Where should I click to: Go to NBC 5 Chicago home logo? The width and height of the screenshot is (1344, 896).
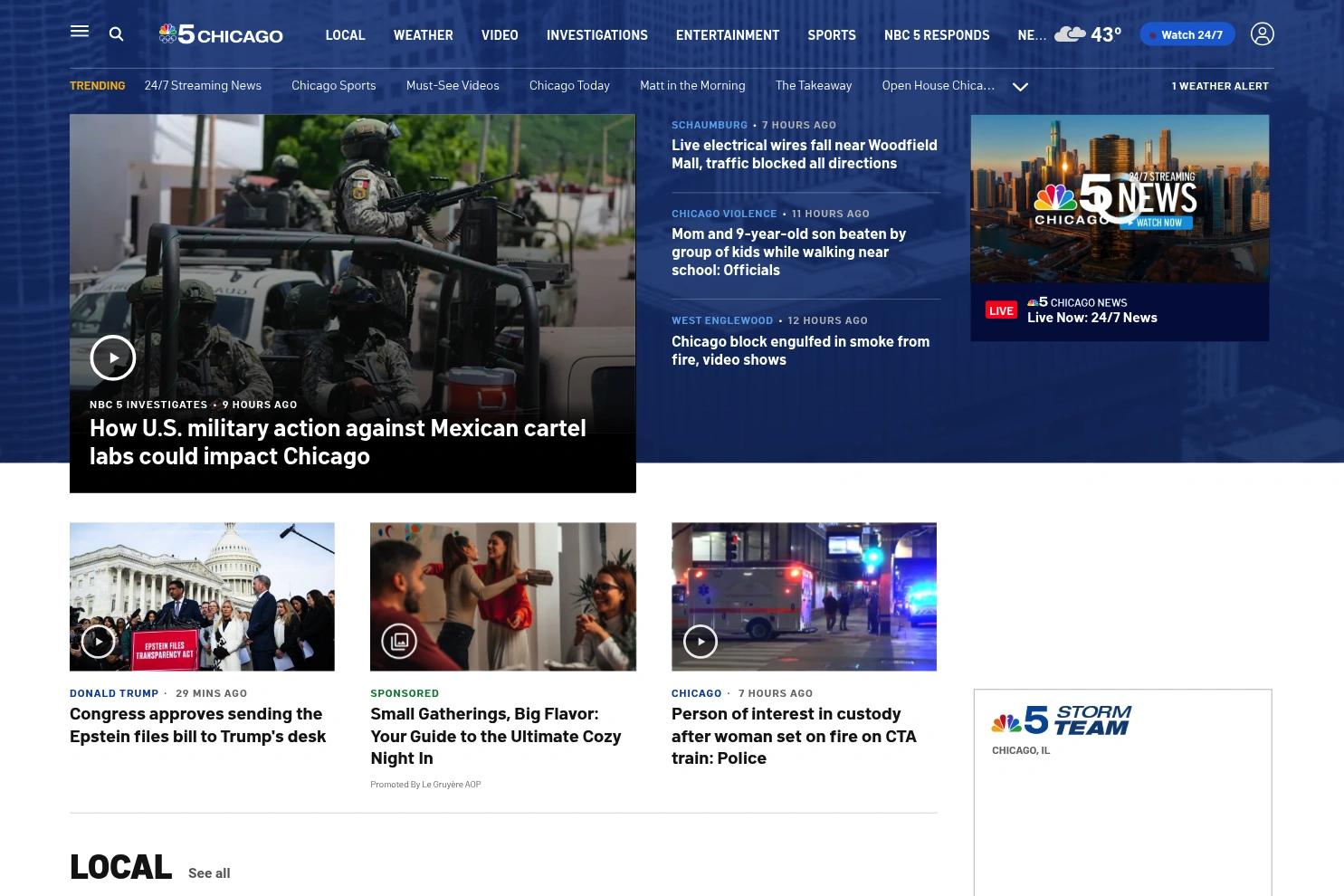[x=221, y=34]
